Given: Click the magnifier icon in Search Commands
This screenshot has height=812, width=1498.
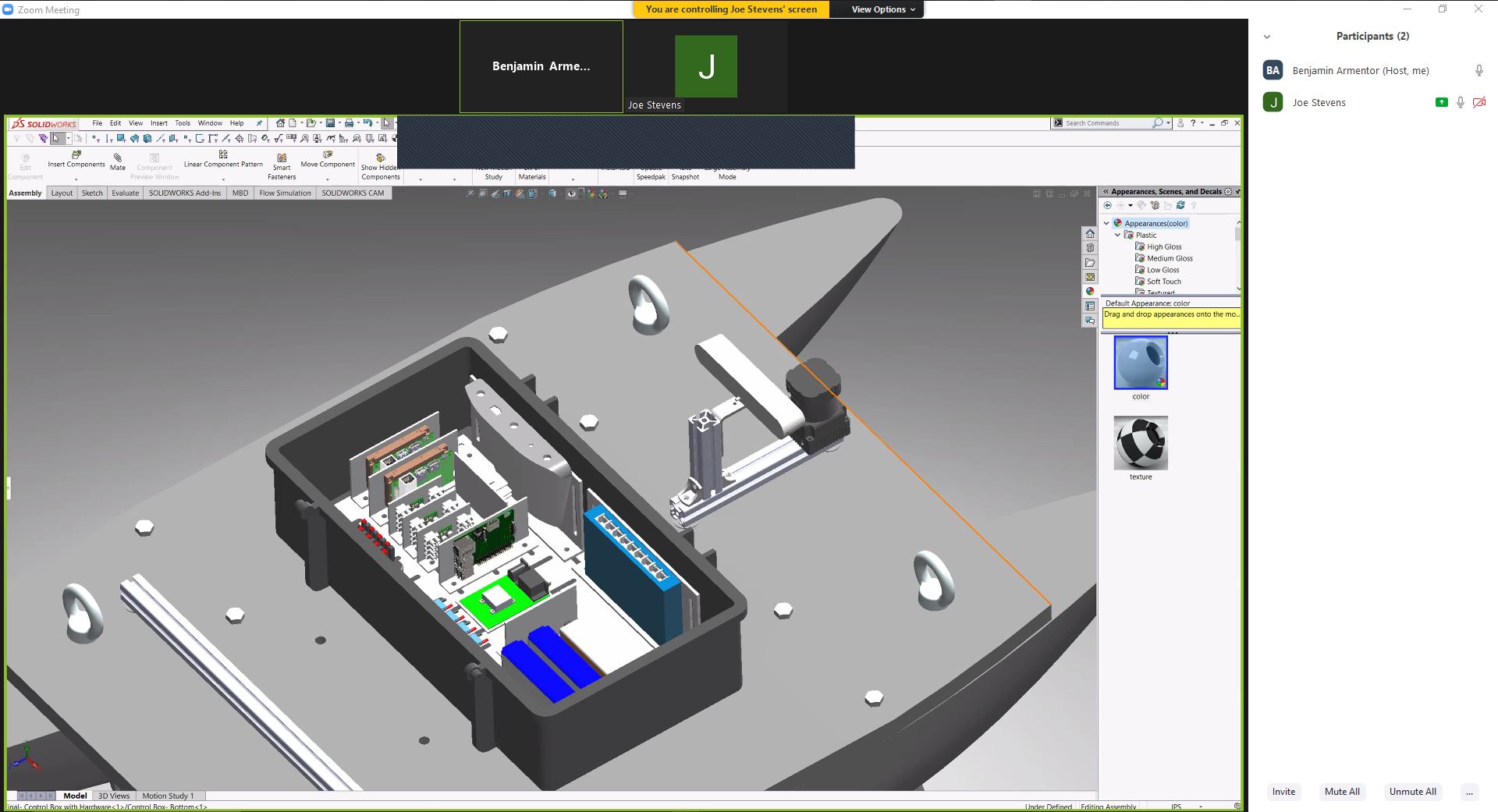Looking at the screenshot, I should coord(1157,123).
